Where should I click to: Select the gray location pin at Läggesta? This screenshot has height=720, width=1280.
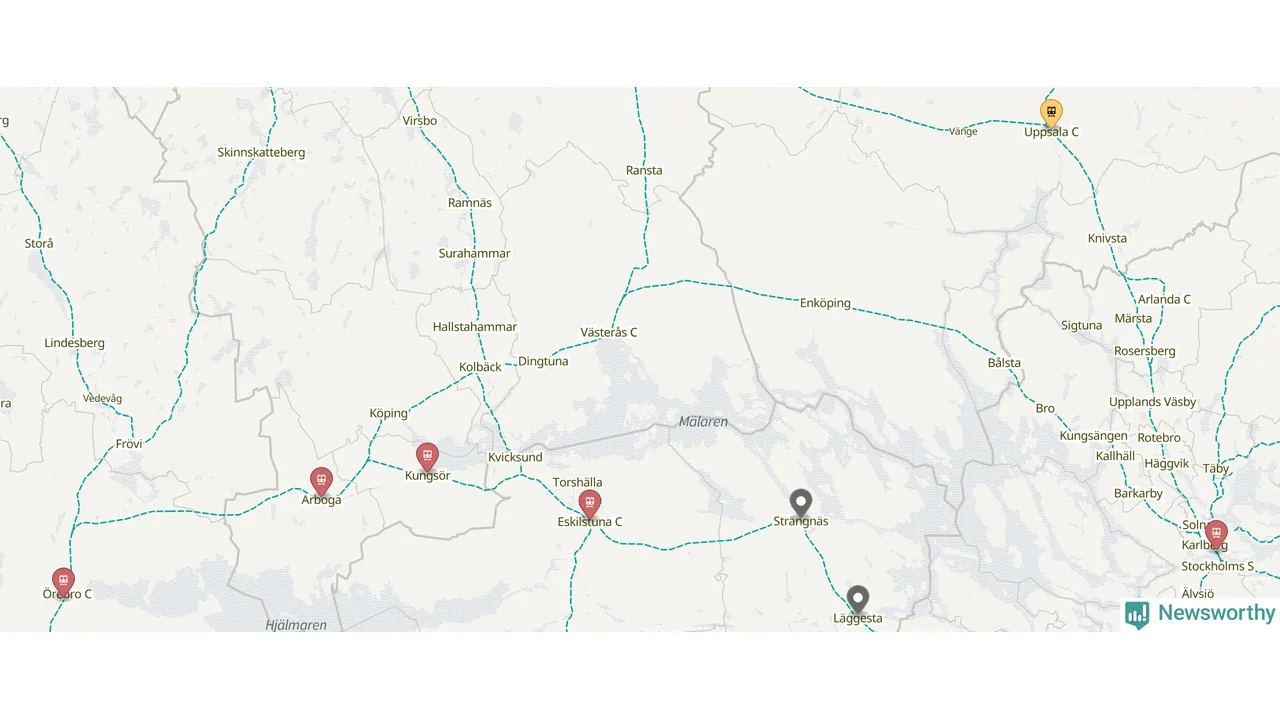(x=858, y=600)
